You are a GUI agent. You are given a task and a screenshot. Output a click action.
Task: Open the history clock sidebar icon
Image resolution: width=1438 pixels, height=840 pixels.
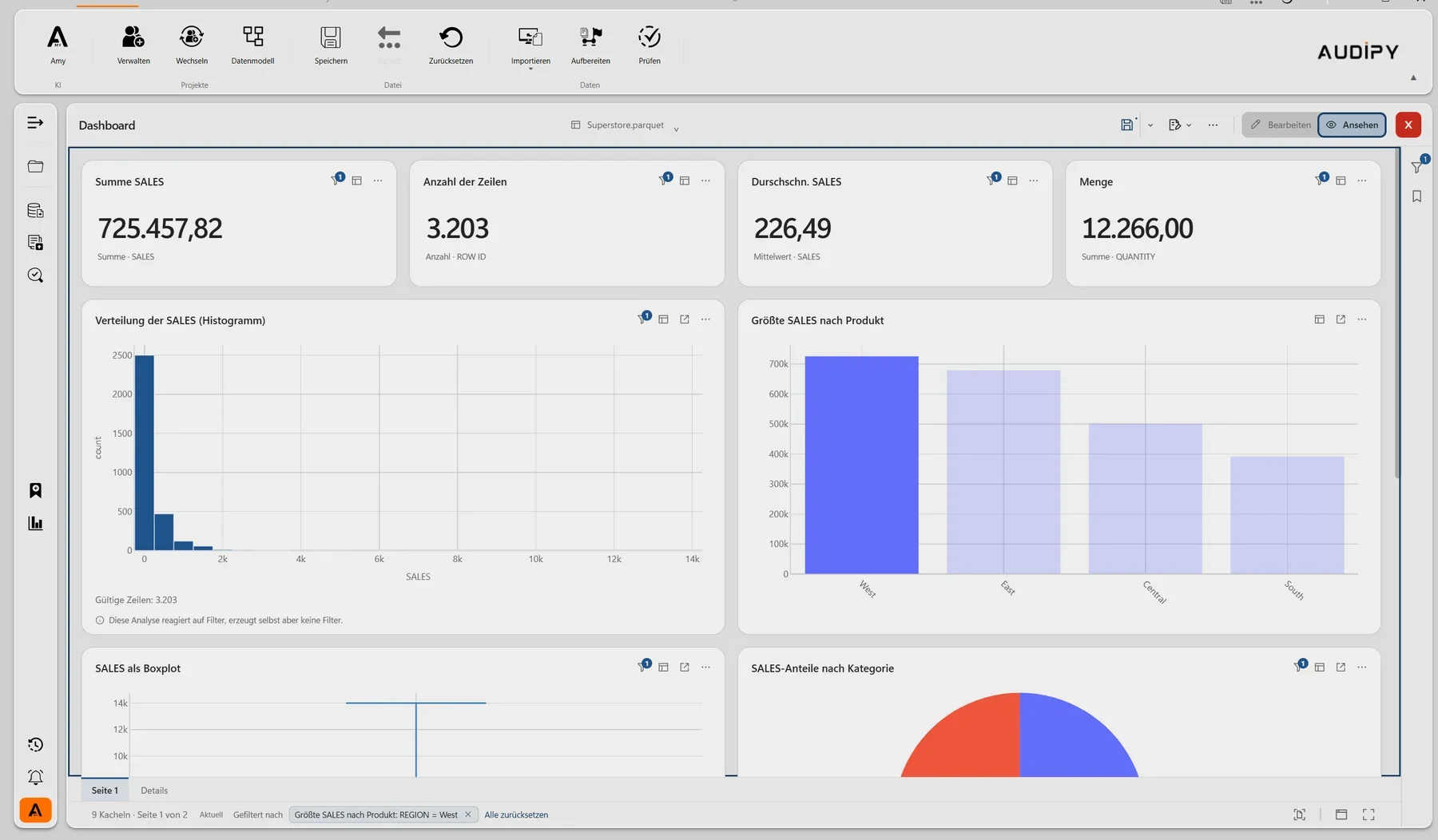pos(35,745)
